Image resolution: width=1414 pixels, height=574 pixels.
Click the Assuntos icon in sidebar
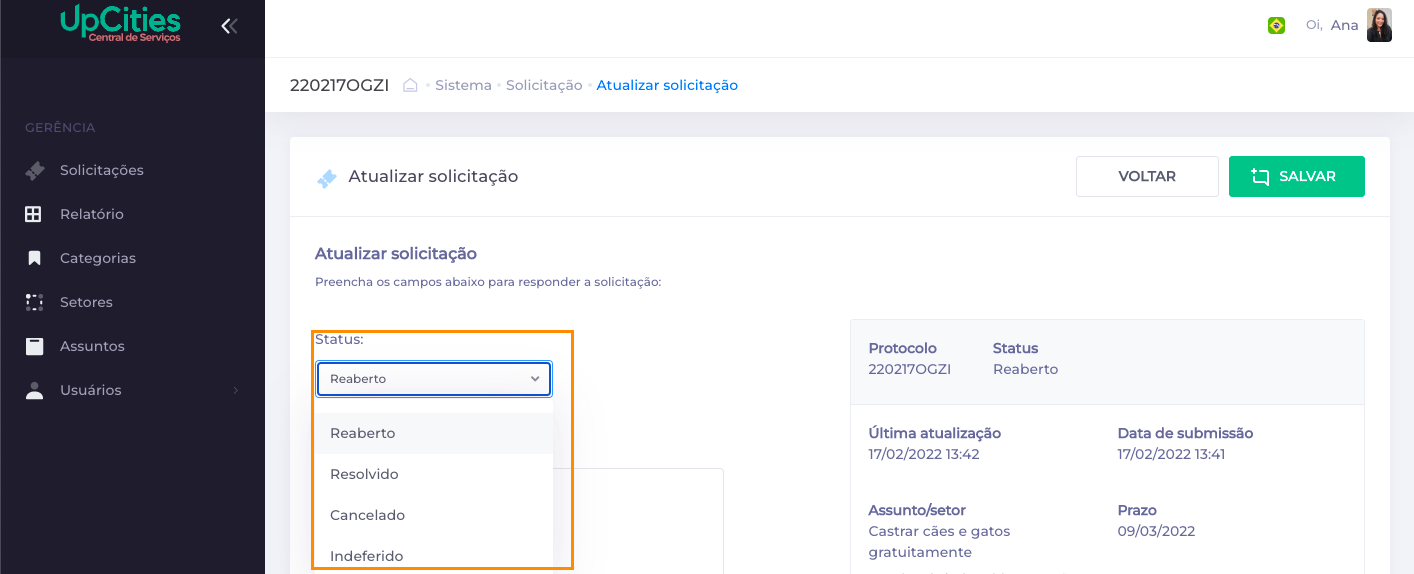(34, 346)
